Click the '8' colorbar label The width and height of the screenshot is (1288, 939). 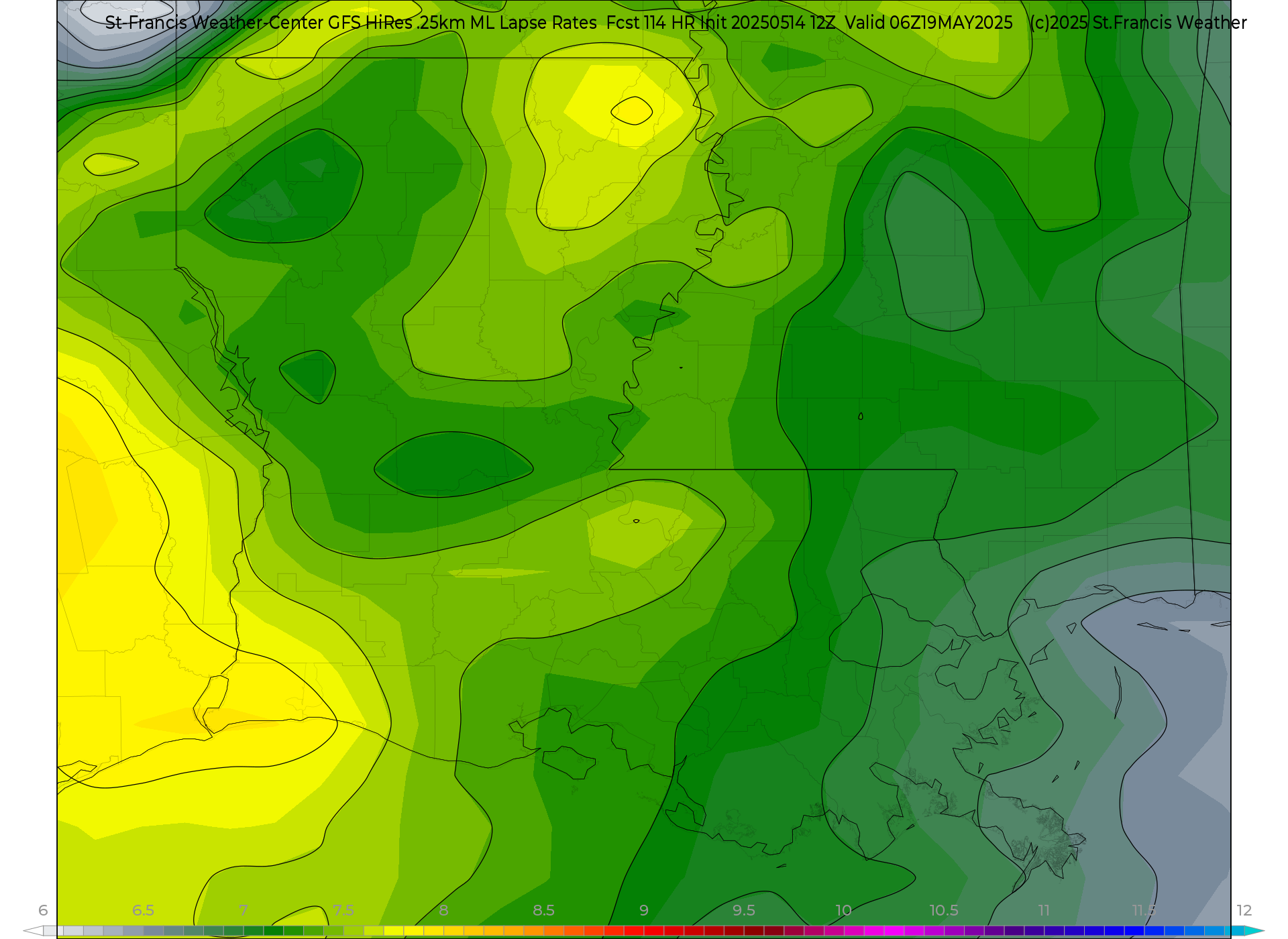(443, 910)
